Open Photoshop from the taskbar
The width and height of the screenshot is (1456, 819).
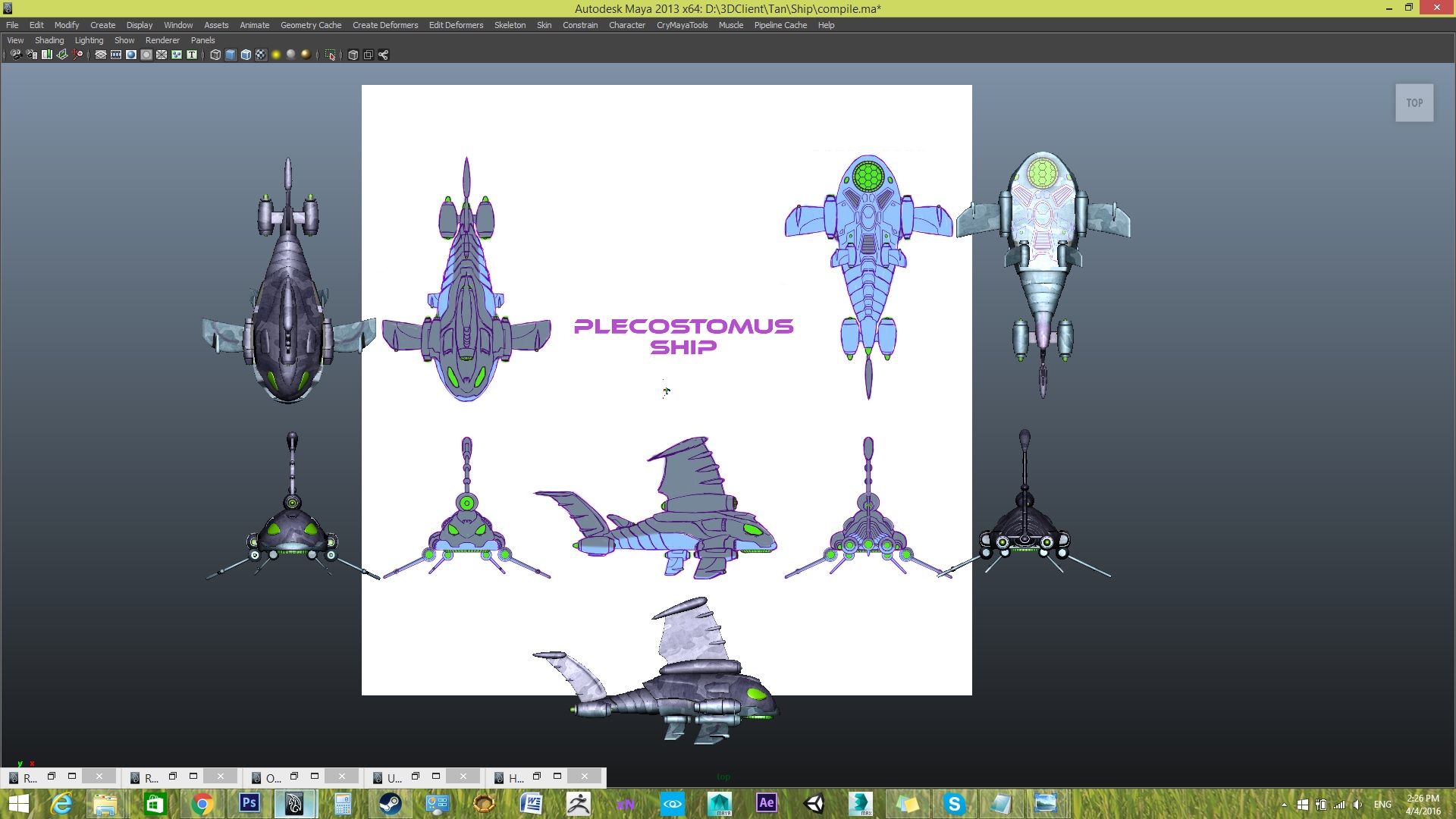(249, 803)
